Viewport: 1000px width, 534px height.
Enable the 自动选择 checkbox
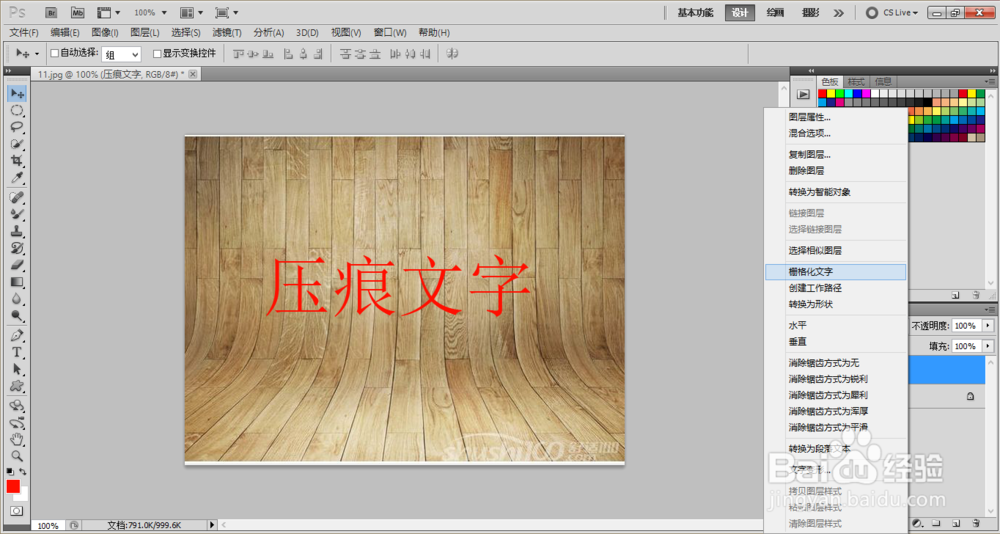[x=54, y=54]
